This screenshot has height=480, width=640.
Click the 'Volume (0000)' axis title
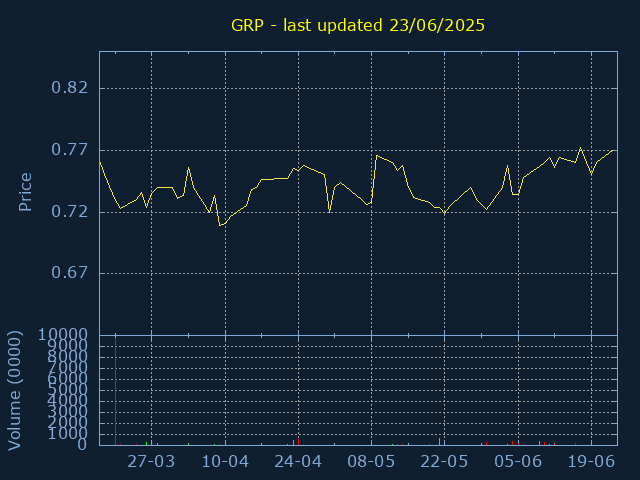14,391
